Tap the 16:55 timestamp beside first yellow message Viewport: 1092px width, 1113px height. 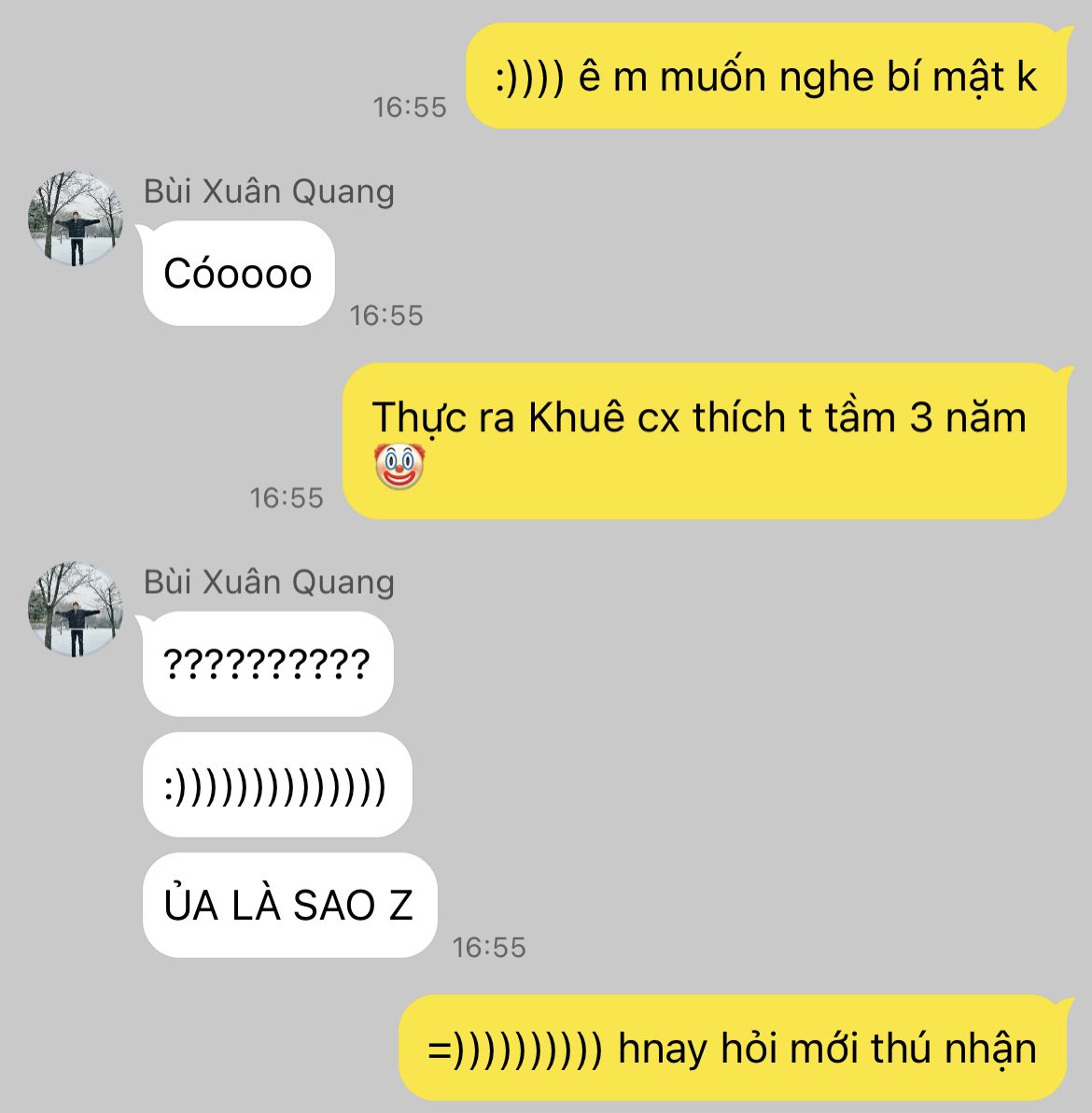[410, 107]
